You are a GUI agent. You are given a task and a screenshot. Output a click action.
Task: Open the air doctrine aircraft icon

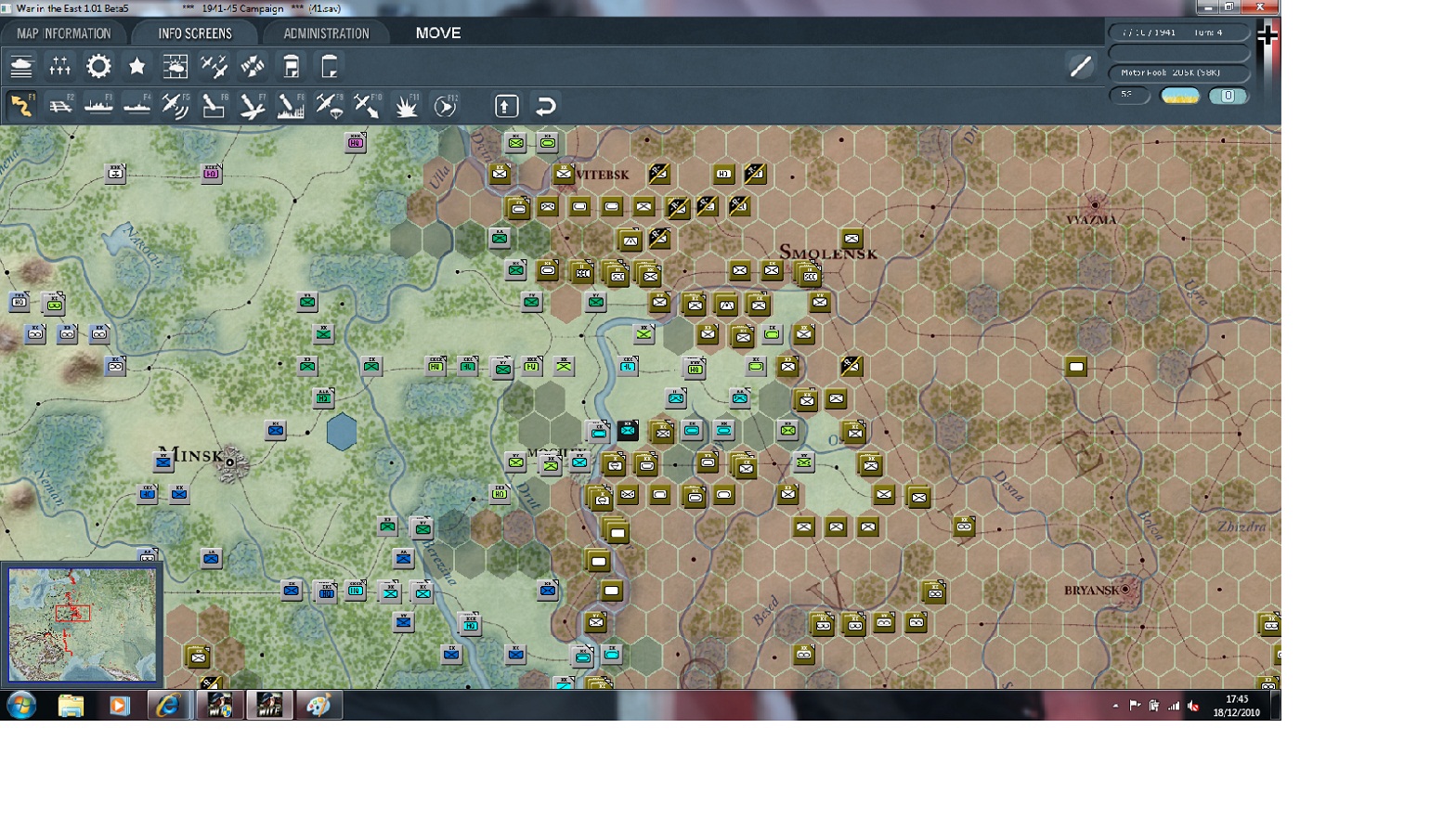coord(214,67)
